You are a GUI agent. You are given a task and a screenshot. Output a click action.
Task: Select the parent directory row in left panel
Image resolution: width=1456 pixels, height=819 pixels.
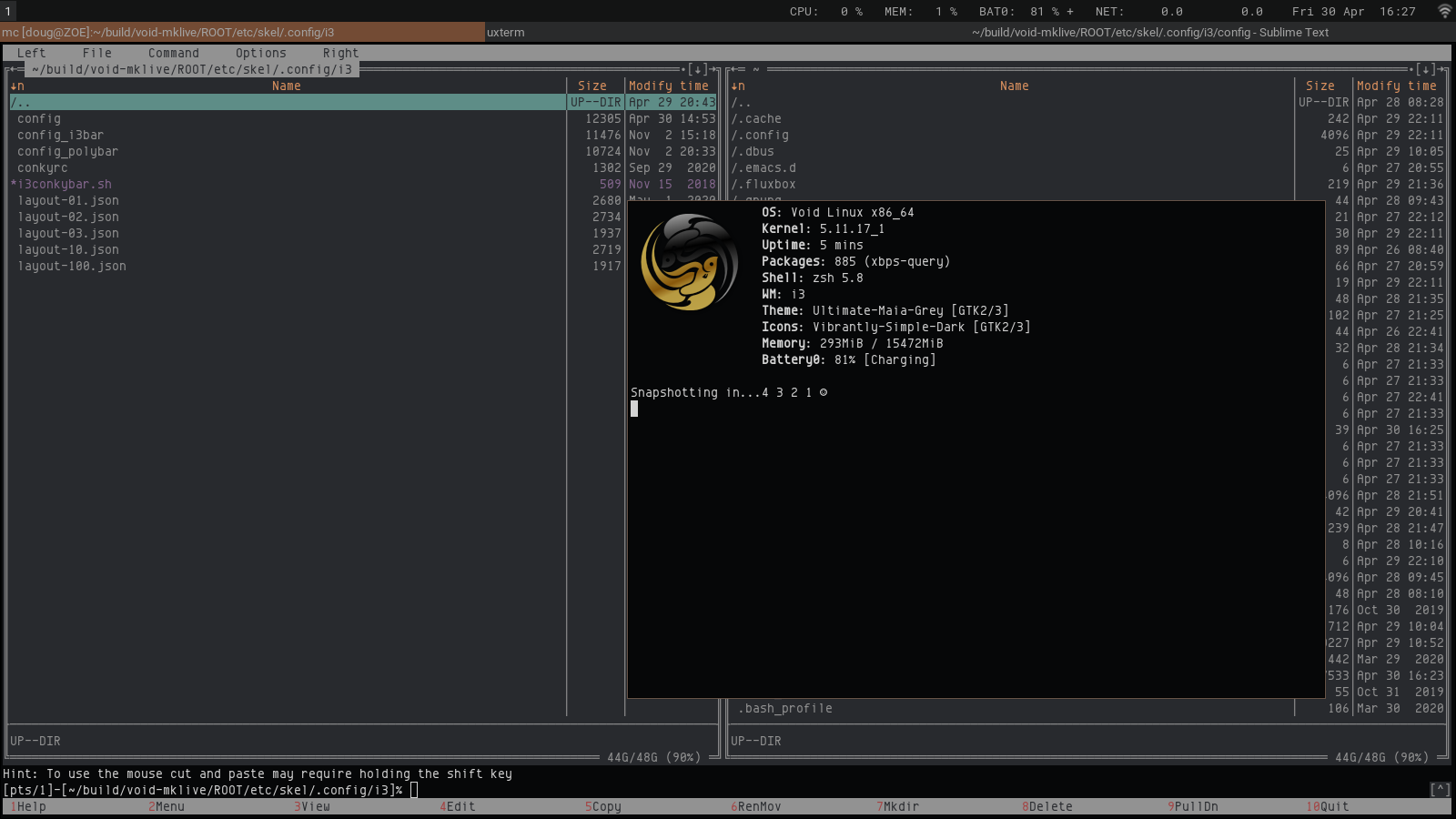pos(362,102)
